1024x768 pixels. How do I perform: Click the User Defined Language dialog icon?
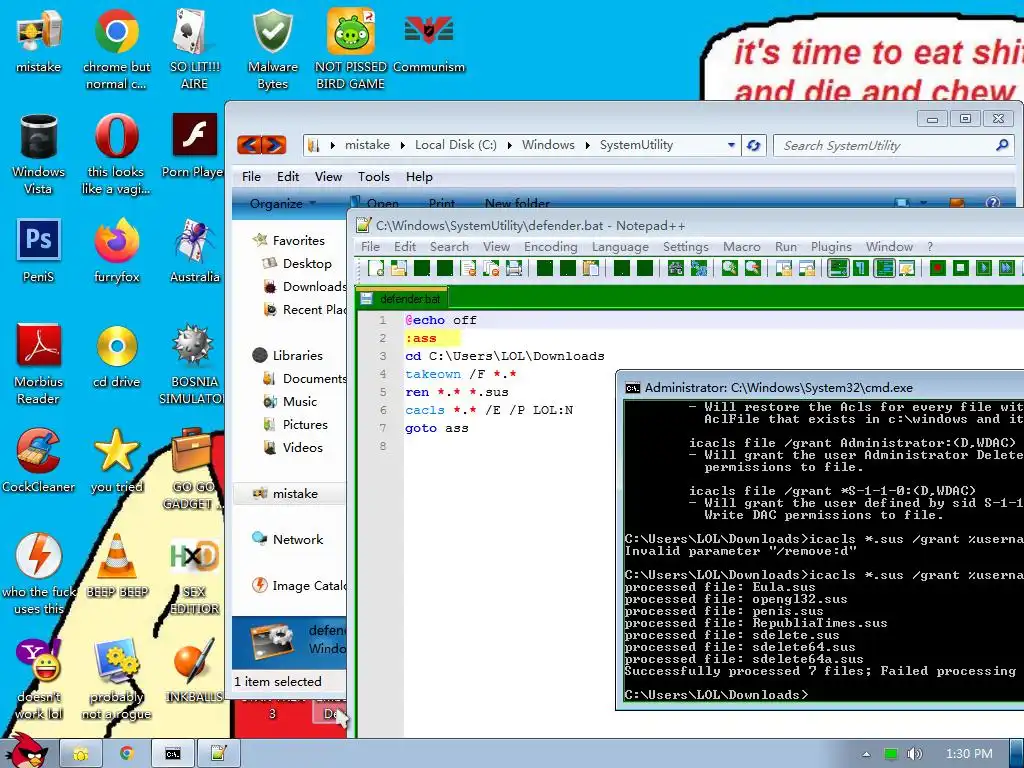[906, 268]
